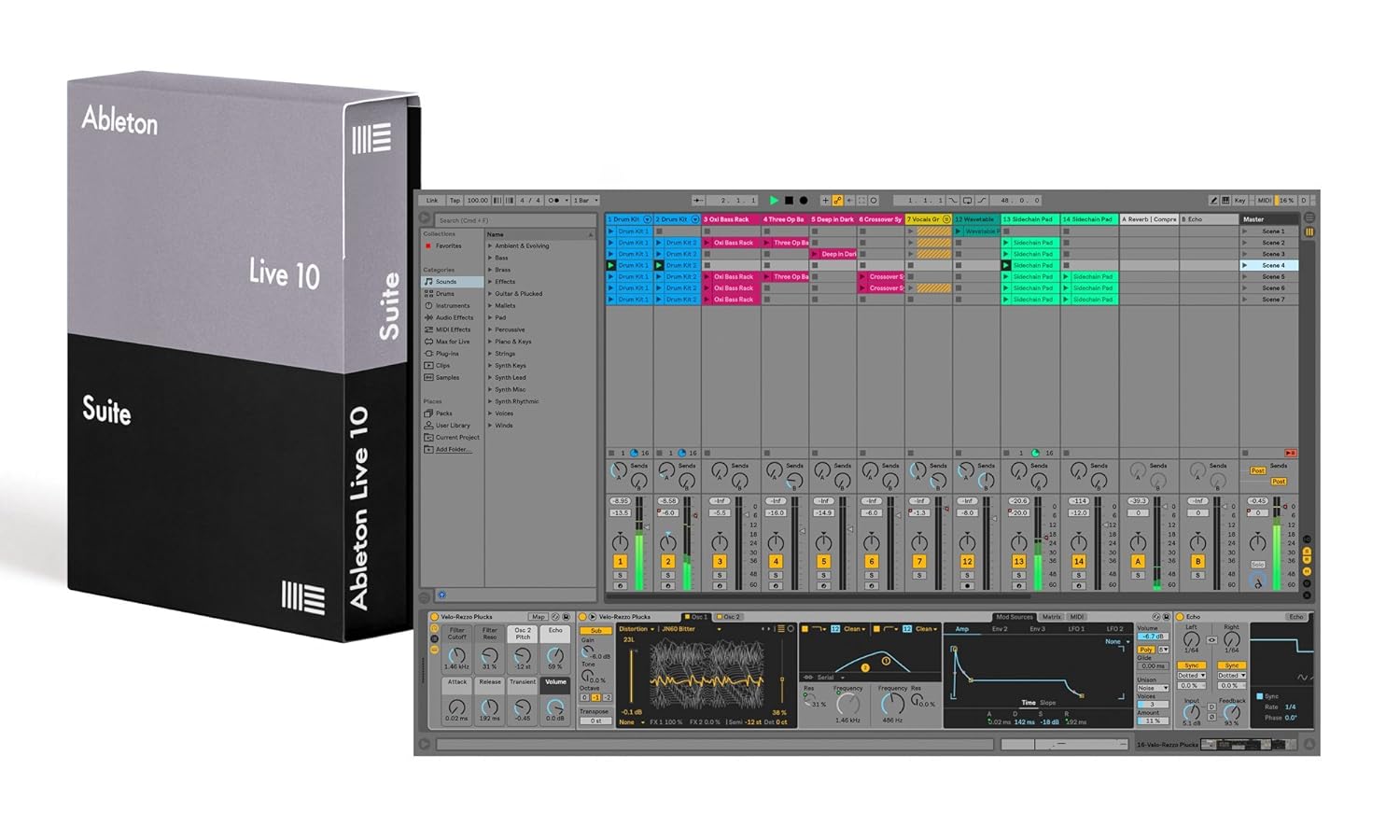The height and width of the screenshot is (840, 1400).
Task: Click the Stop All Clips button in Master
Action: click(1291, 454)
